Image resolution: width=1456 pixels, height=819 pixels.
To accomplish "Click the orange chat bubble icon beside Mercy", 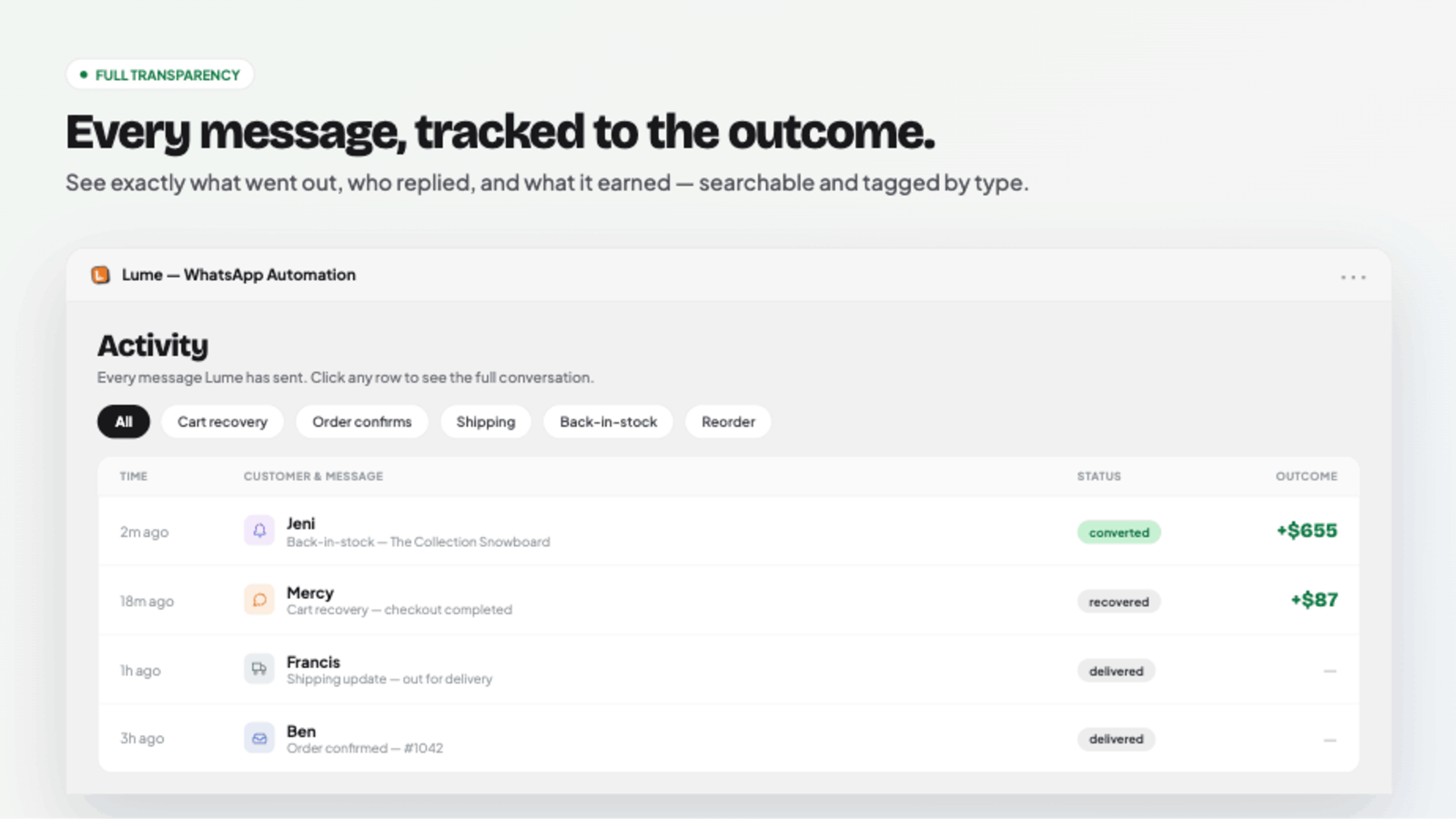I will pyautogui.click(x=259, y=600).
